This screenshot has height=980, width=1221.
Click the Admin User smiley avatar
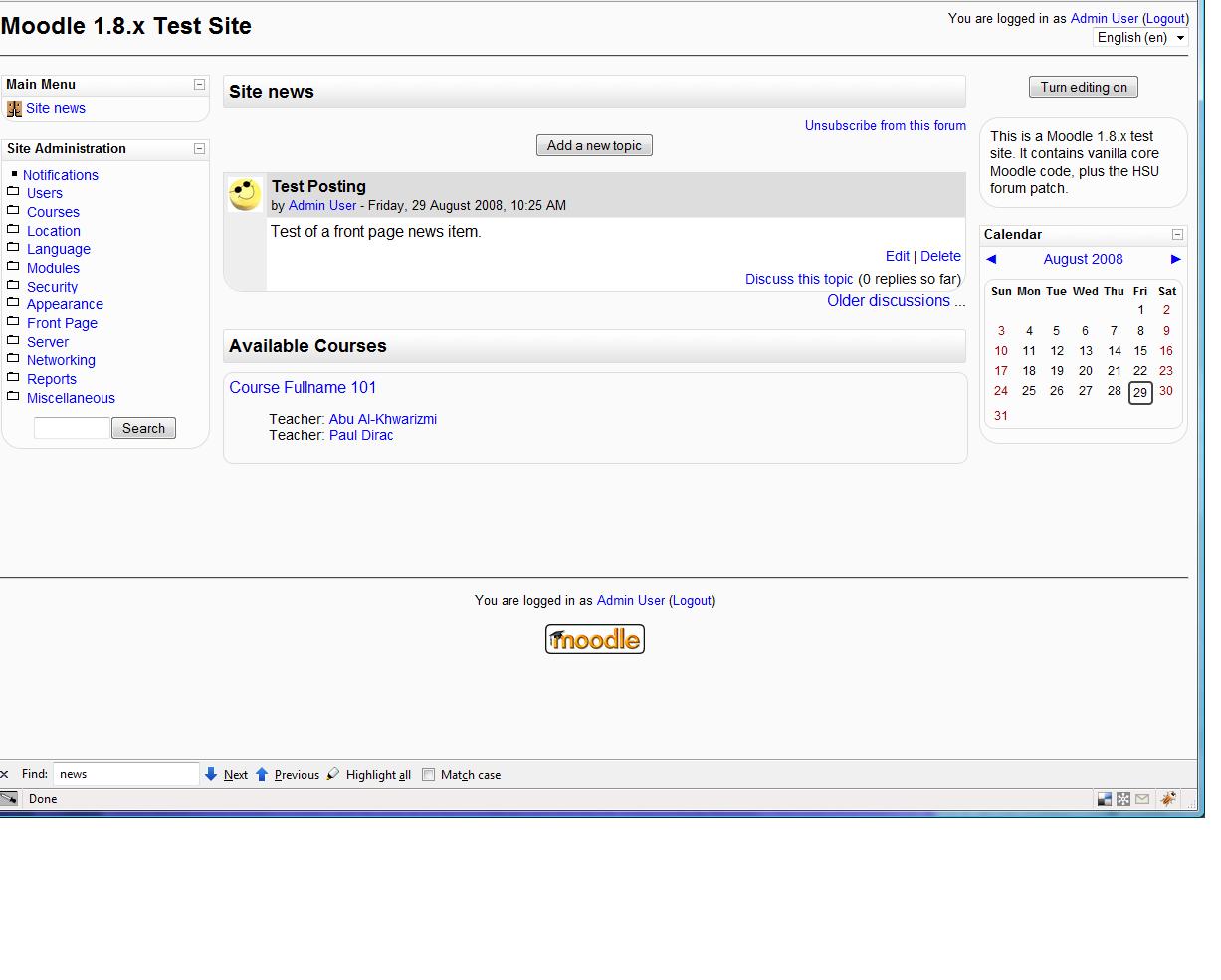point(245,194)
